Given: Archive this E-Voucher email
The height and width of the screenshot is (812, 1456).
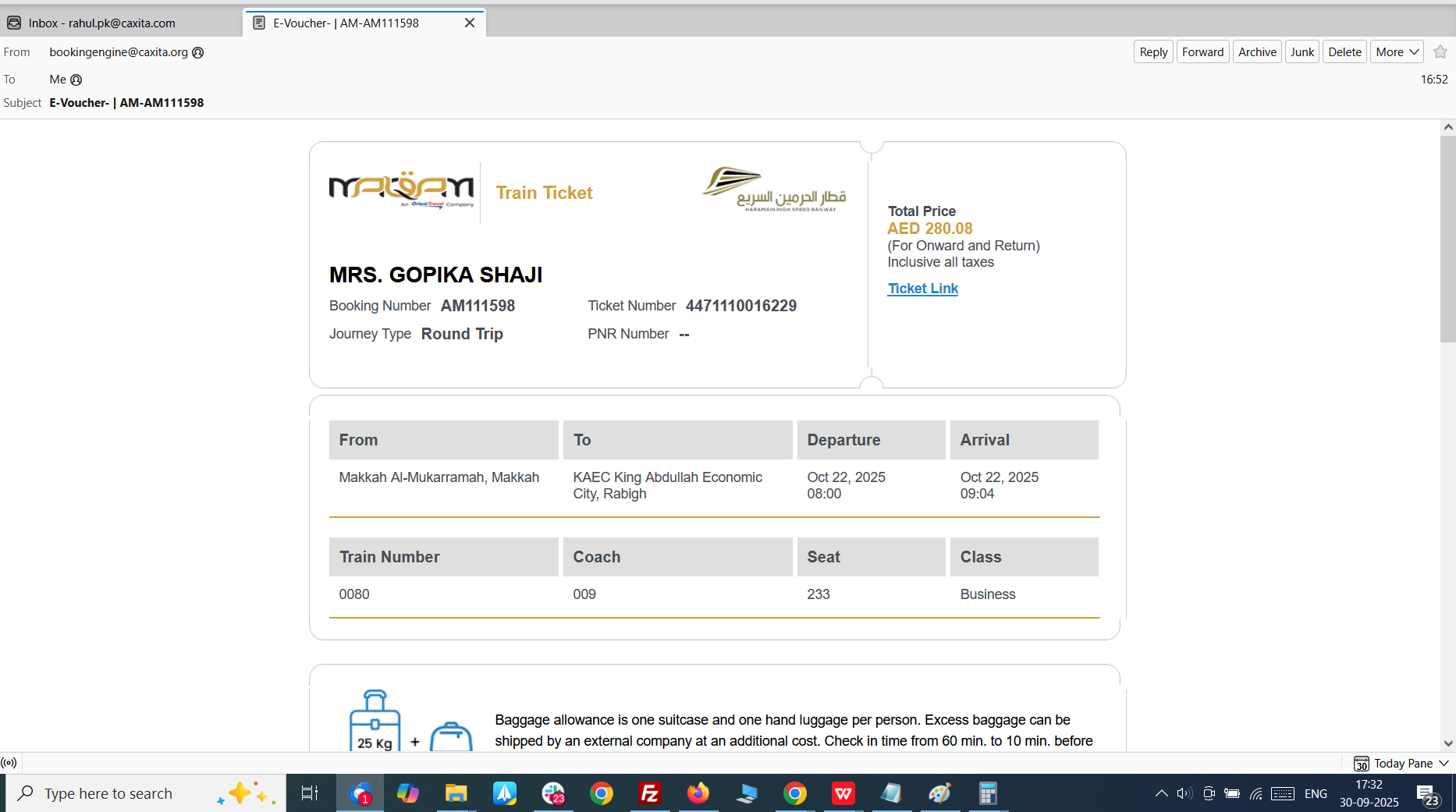Looking at the screenshot, I should [1257, 52].
